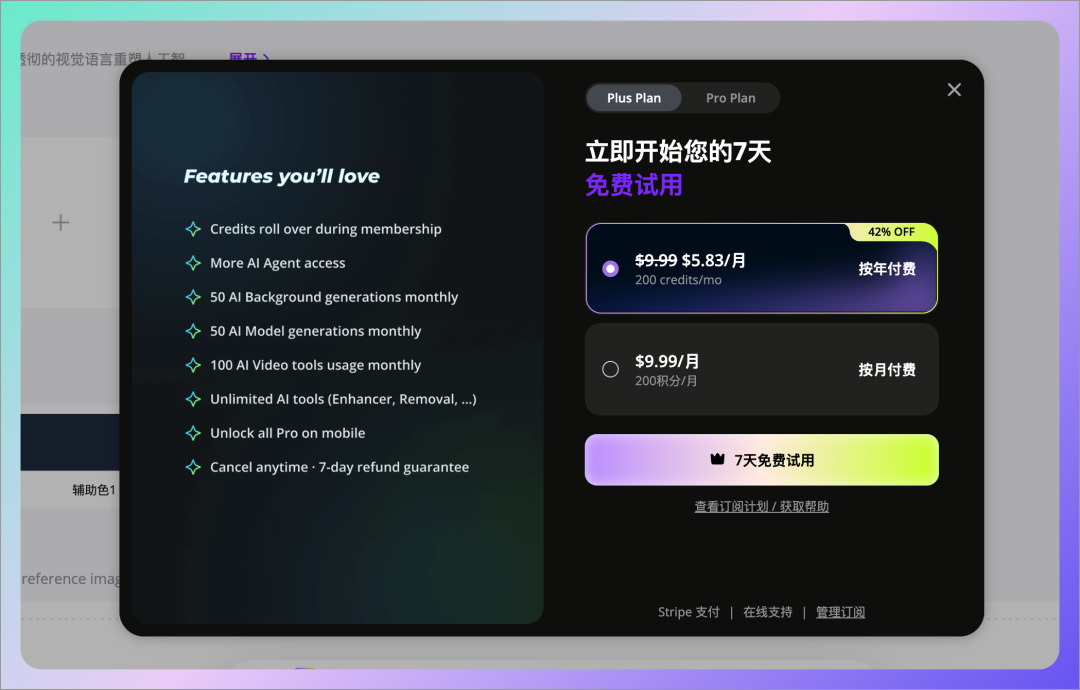The height and width of the screenshot is (690, 1080).
Task: Click star icon beside 50 AI Background generations
Action: pos(193,297)
